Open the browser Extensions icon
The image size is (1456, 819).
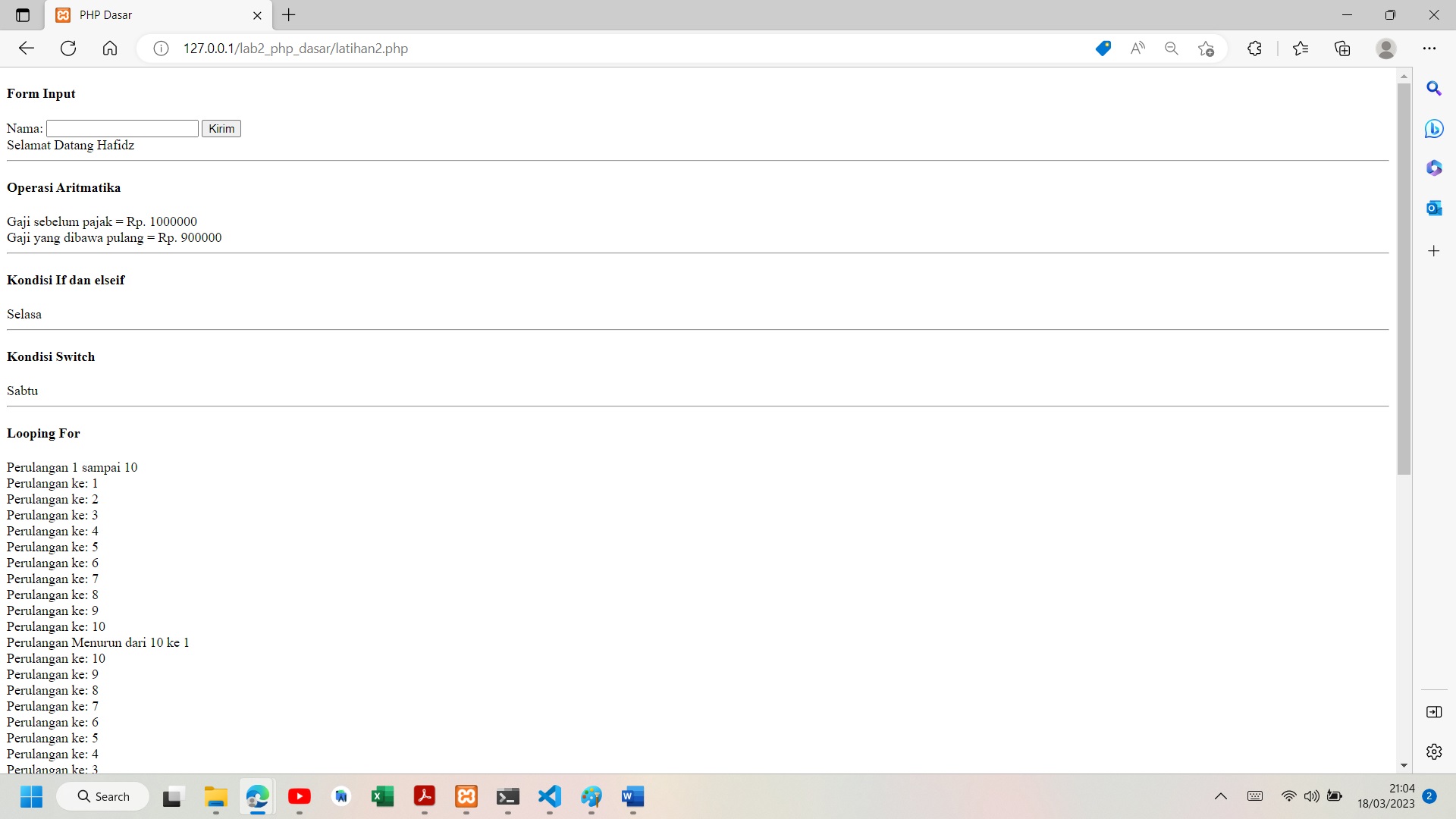coord(1254,48)
